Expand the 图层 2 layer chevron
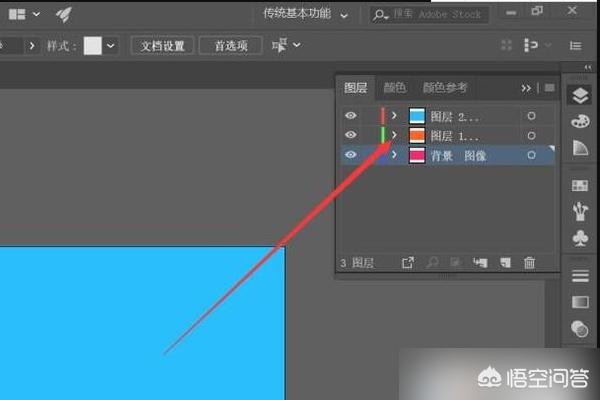600x400 pixels. pos(394,116)
